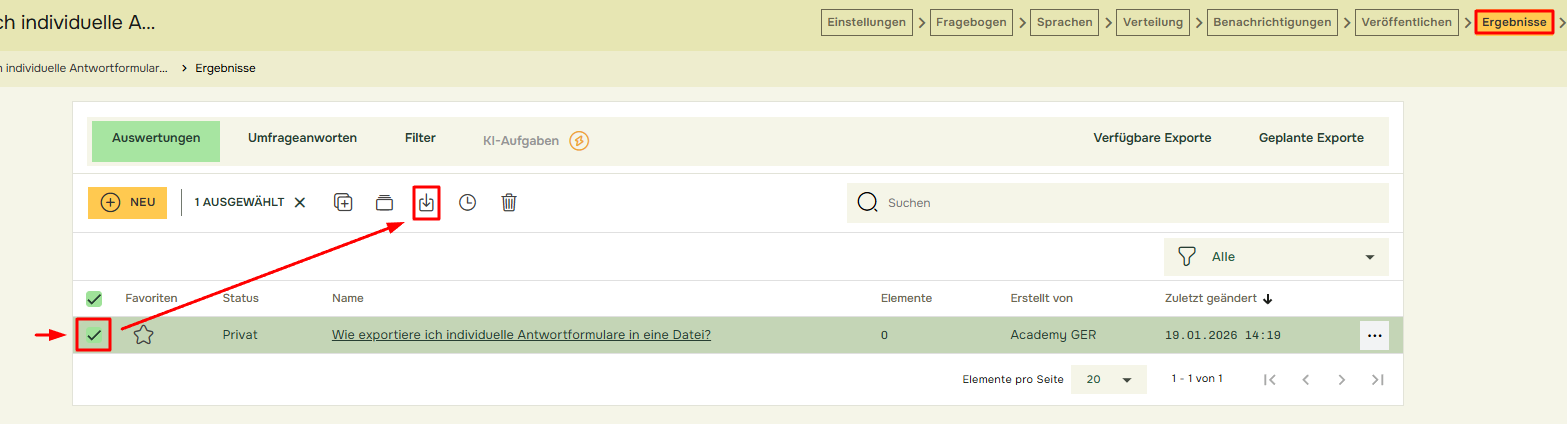Click the duplicate report icon
Viewport: 1567px width, 424px height.
(343, 202)
